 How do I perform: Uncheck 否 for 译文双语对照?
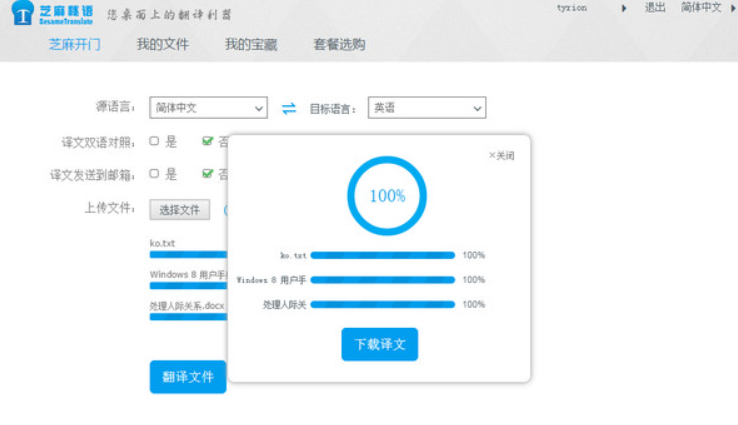tap(208, 141)
